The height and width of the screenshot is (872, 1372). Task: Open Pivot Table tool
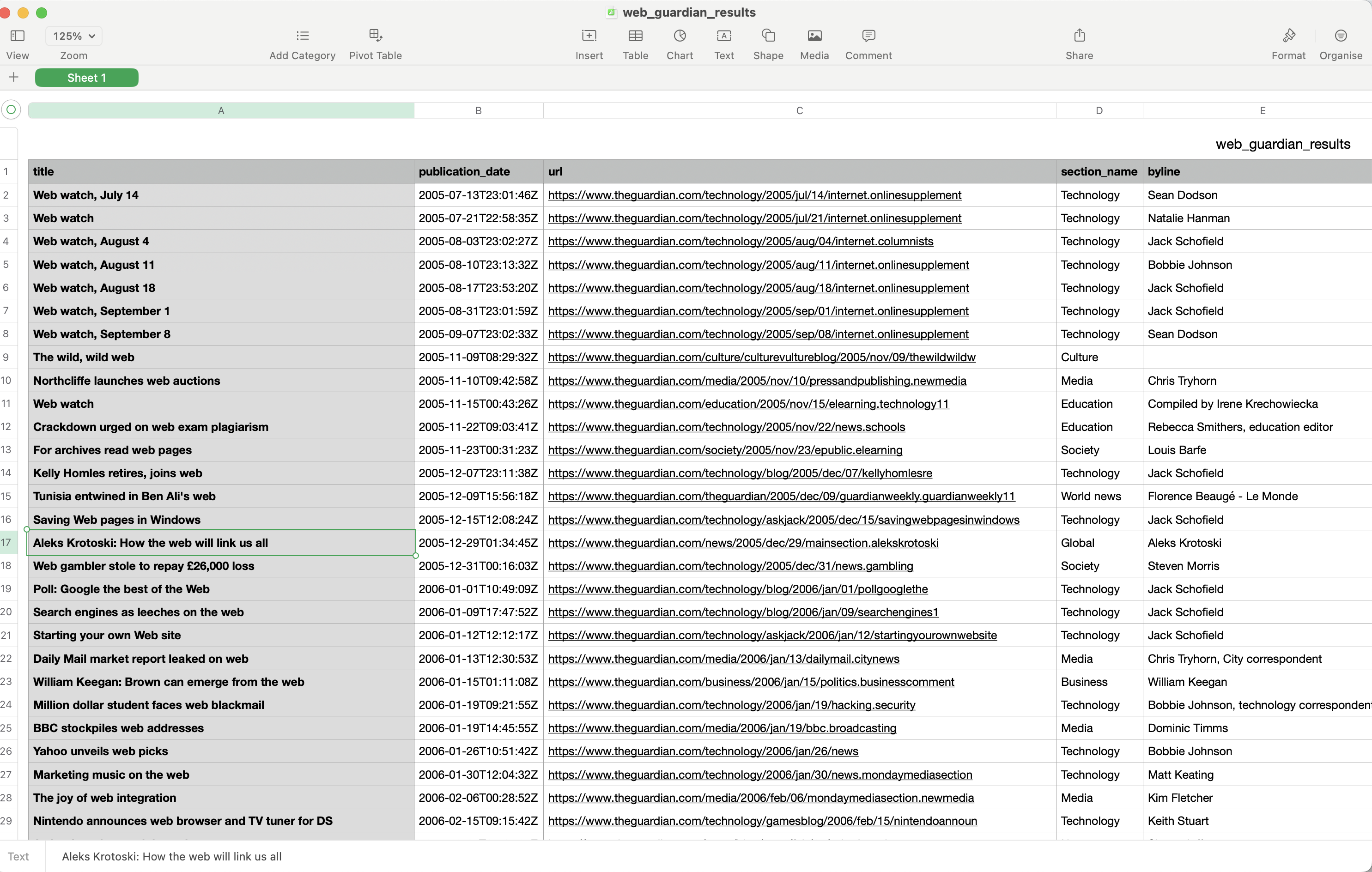tap(375, 36)
